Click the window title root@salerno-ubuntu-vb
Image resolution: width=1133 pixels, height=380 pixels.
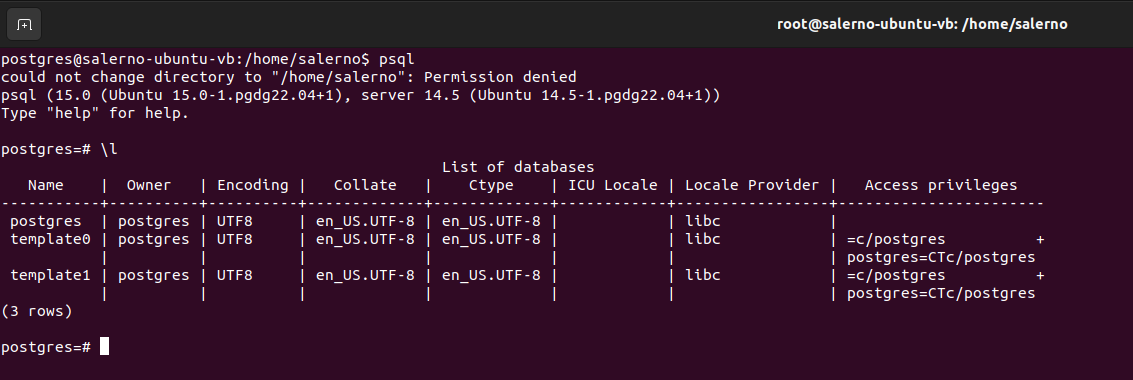point(921,24)
